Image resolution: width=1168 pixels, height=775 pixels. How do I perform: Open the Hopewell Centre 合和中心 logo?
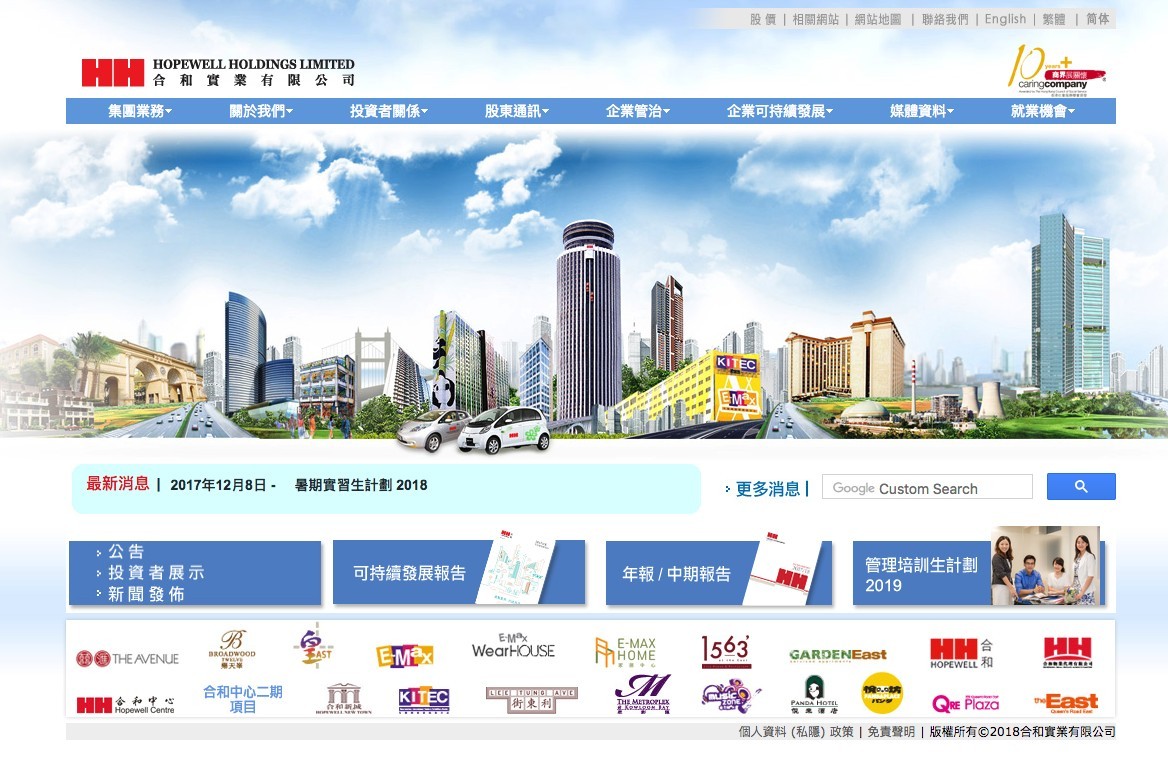pyautogui.click(x=125, y=704)
